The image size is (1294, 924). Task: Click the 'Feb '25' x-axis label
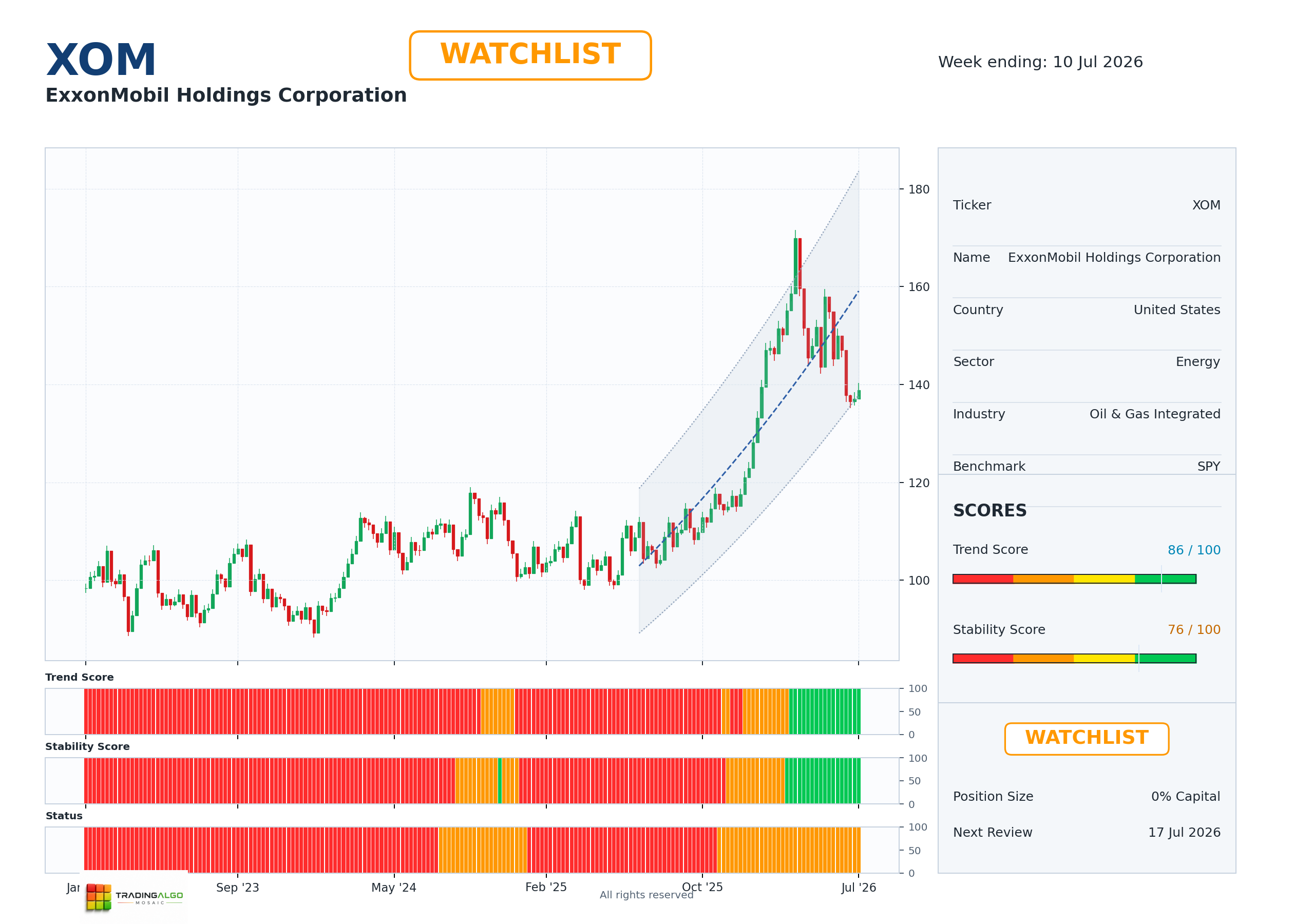click(x=546, y=888)
